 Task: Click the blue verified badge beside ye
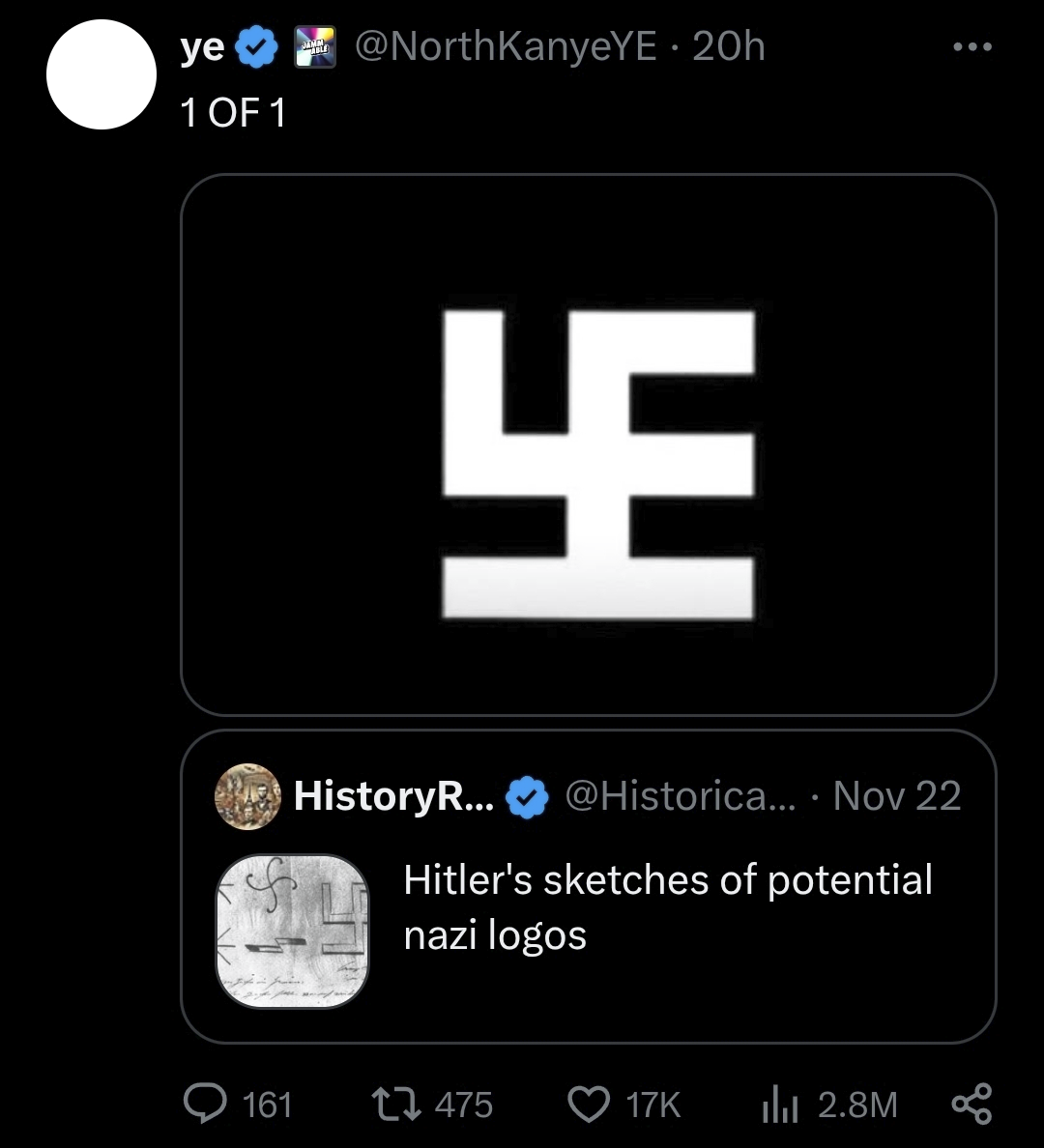[257, 47]
